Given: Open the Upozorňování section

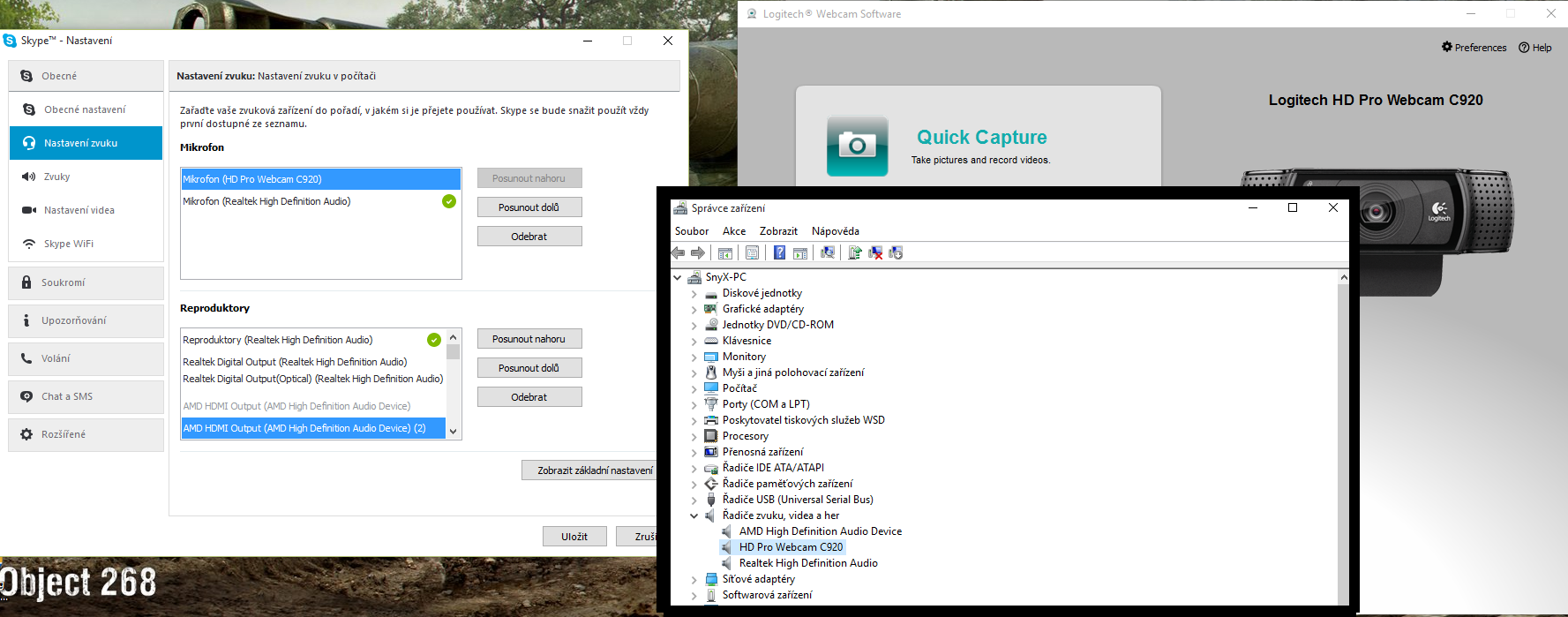Looking at the screenshot, I should 86,320.
